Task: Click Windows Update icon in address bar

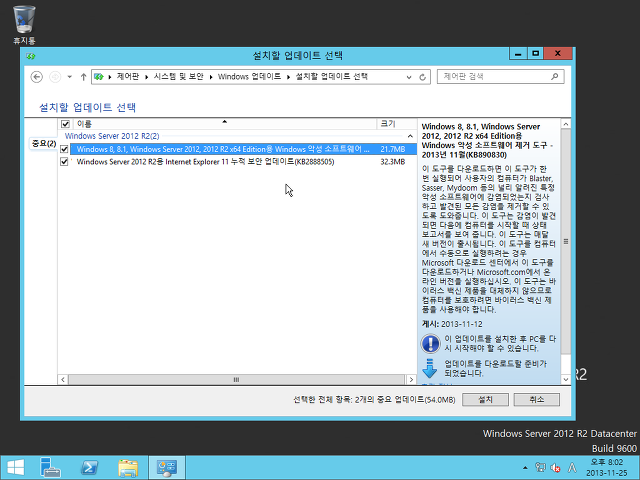Action: [x=98, y=77]
